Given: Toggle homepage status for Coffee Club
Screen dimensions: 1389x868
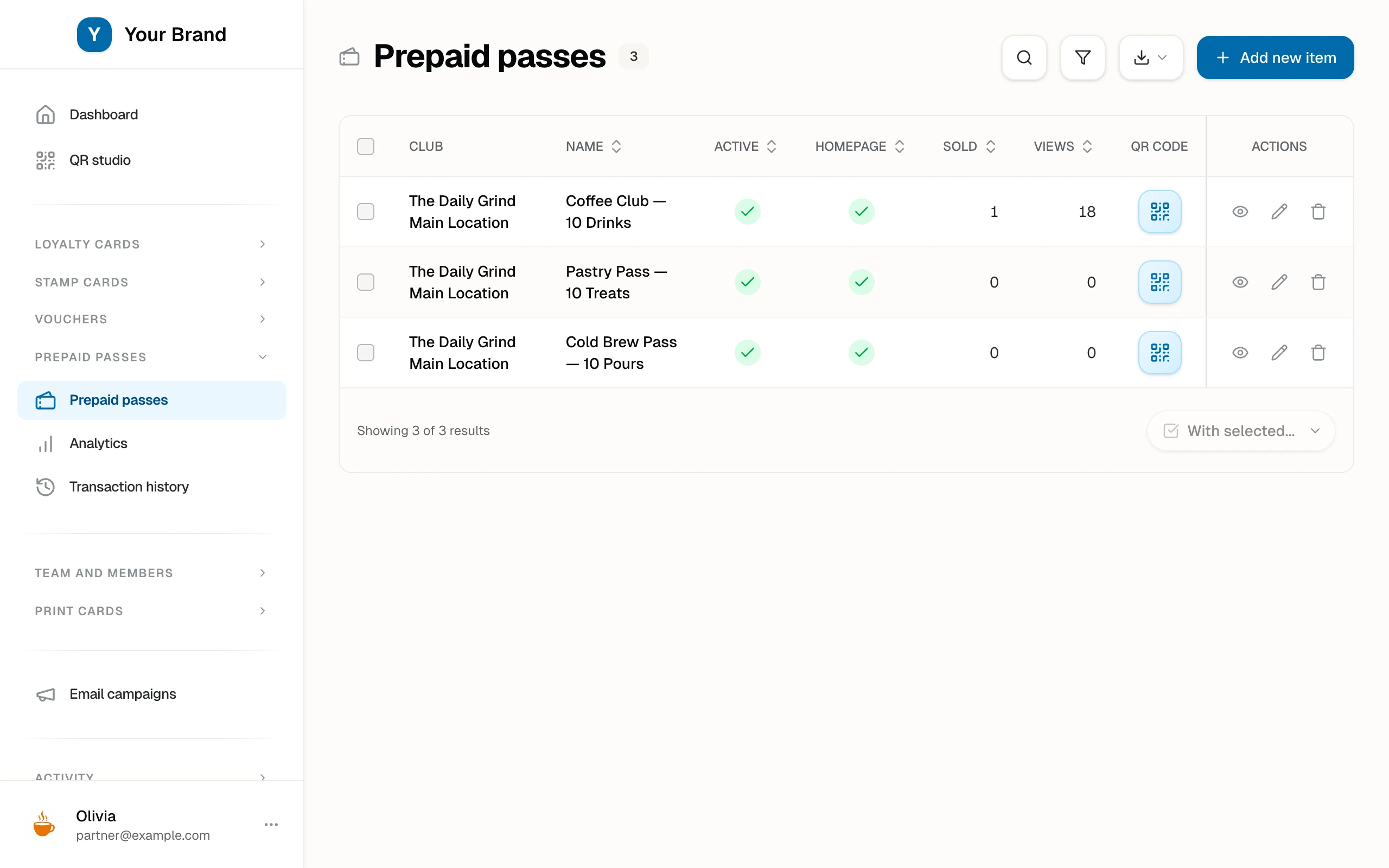Looking at the screenshot, I should tap(861, 211).
